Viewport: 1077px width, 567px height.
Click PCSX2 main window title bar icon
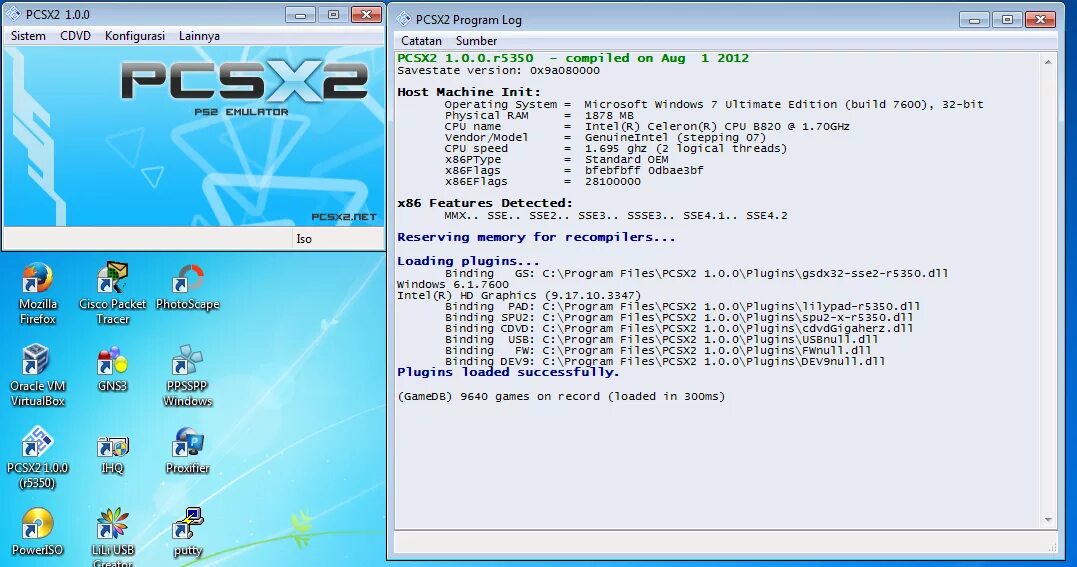(x=13, y=14)
